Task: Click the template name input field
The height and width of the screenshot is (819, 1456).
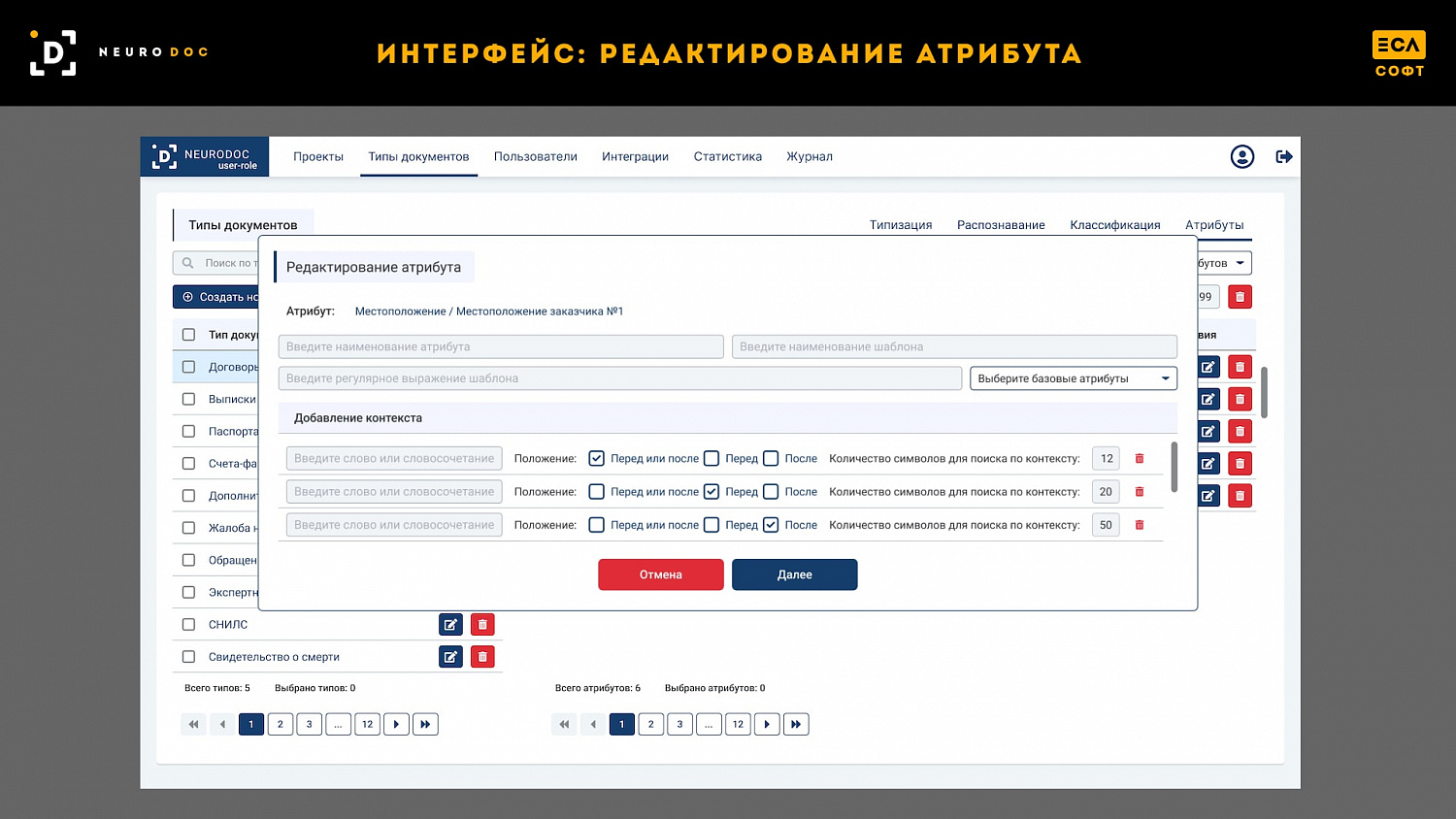Action: [954, 346]
